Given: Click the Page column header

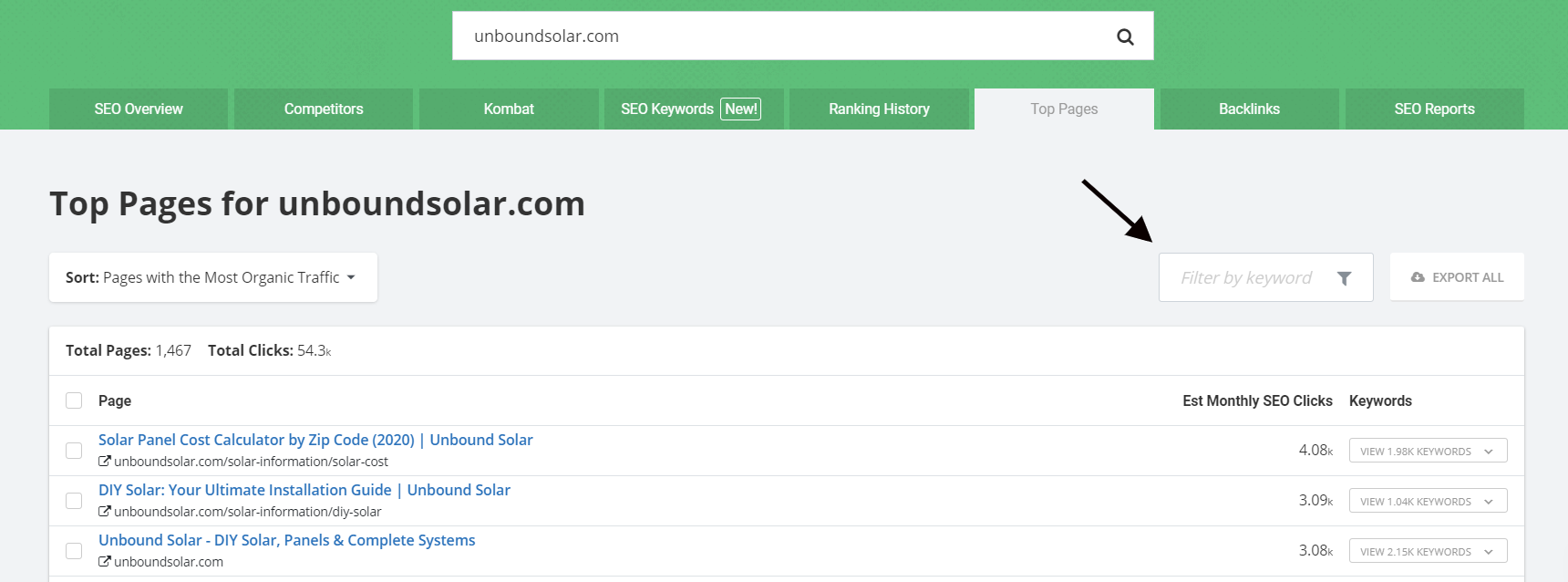Looking at the screenshot, I should click(x=115, y=400).
